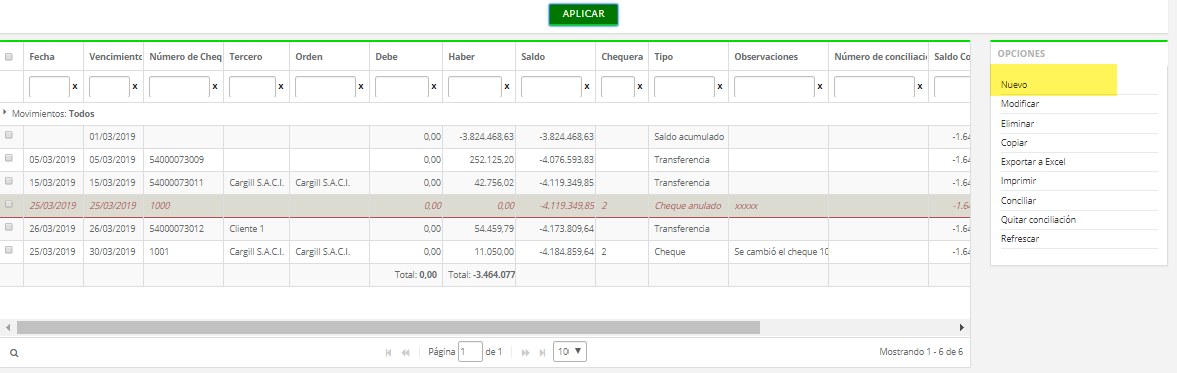Screen dimensions: 1177x373
Task: Click the Cheque anulado cell
Action: (x=688, y=205)
